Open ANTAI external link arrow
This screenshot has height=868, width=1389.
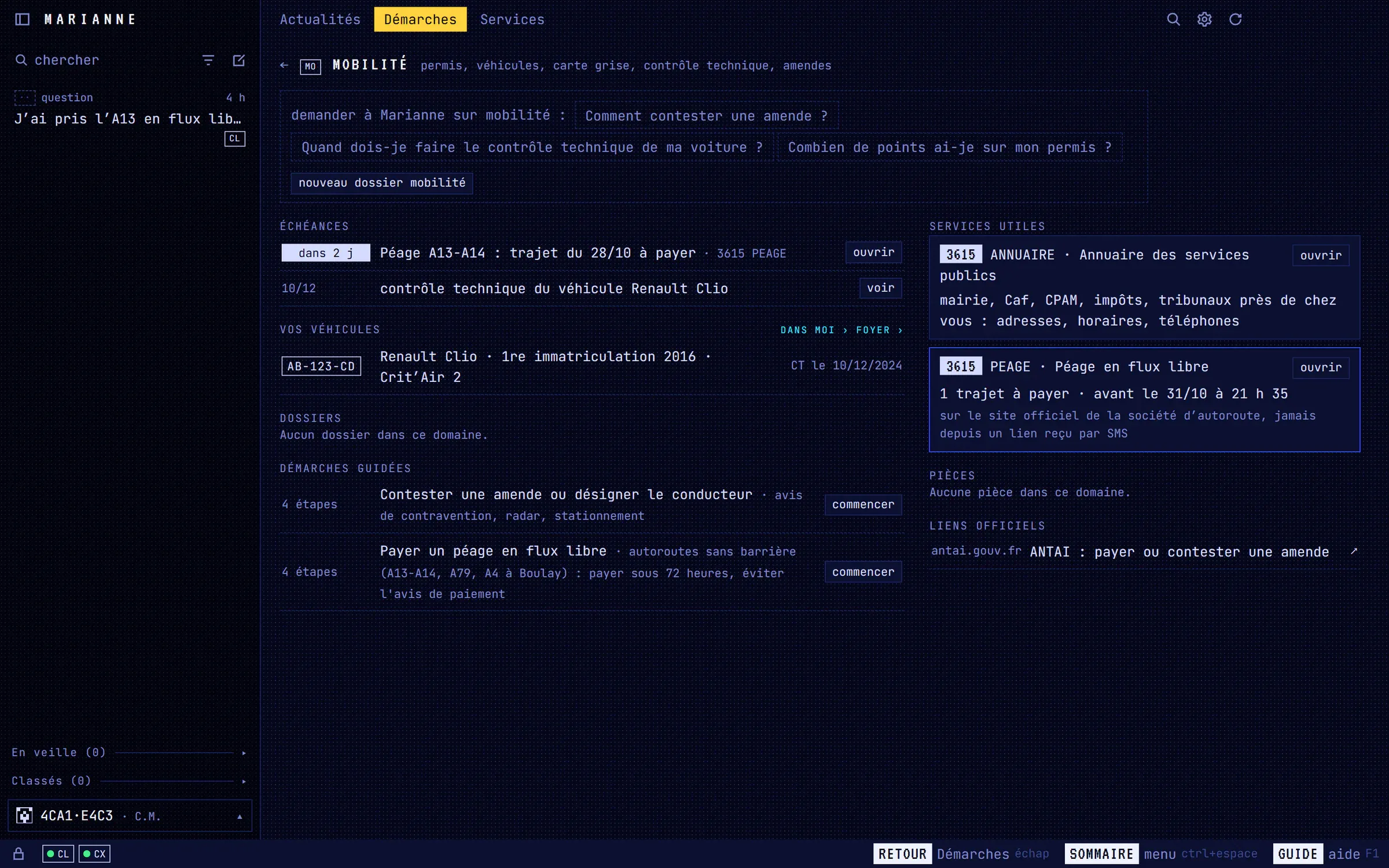[x=1354, y=551]
